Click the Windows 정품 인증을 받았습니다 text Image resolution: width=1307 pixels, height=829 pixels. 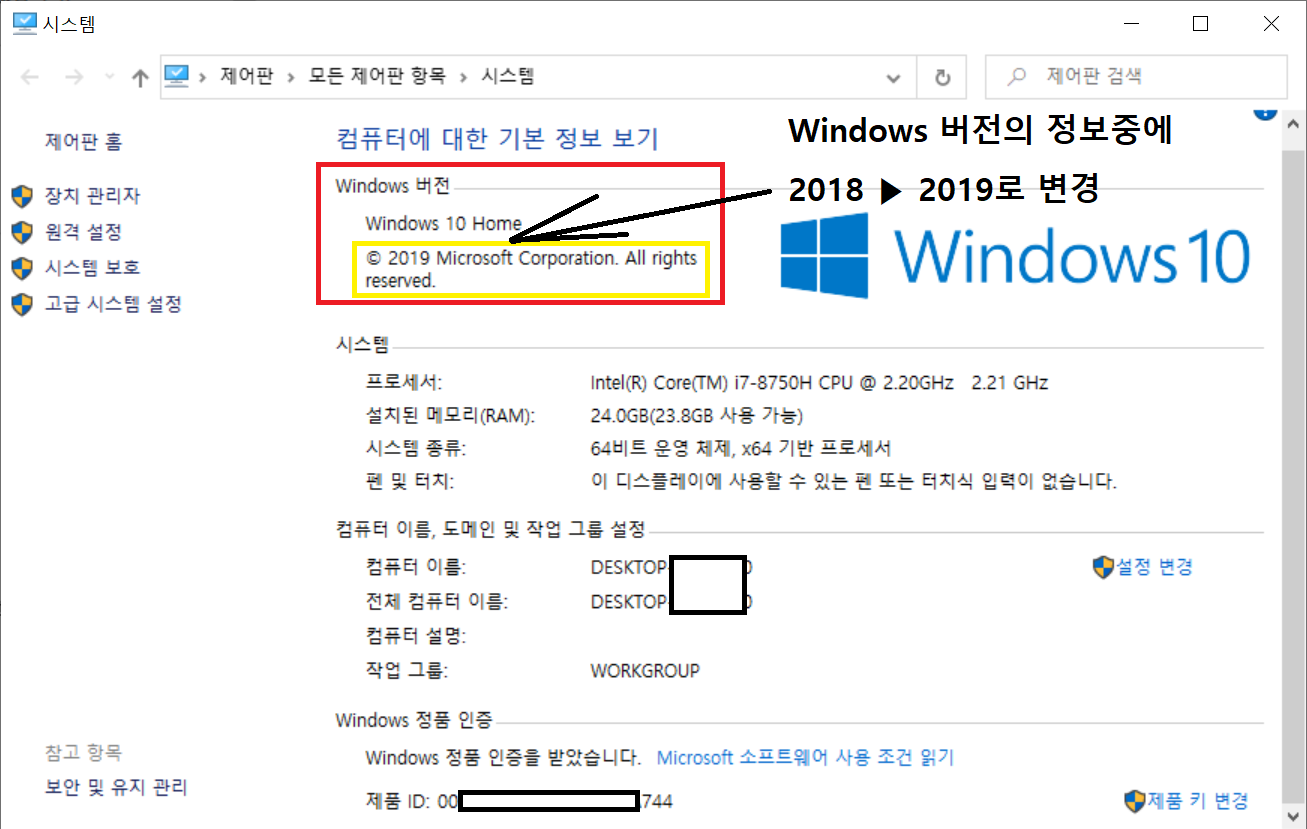point(503,758)
